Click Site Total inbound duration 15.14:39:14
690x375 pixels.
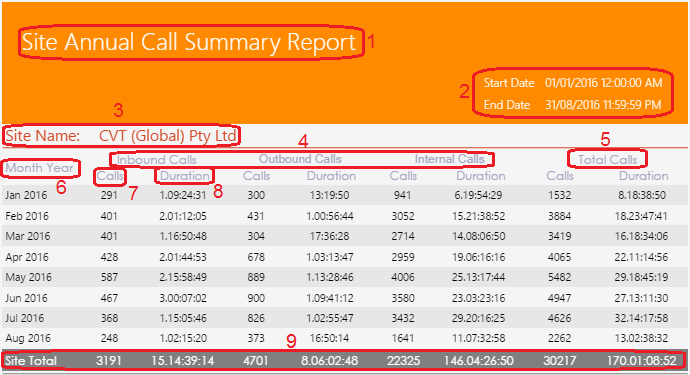tap(183, 361)
